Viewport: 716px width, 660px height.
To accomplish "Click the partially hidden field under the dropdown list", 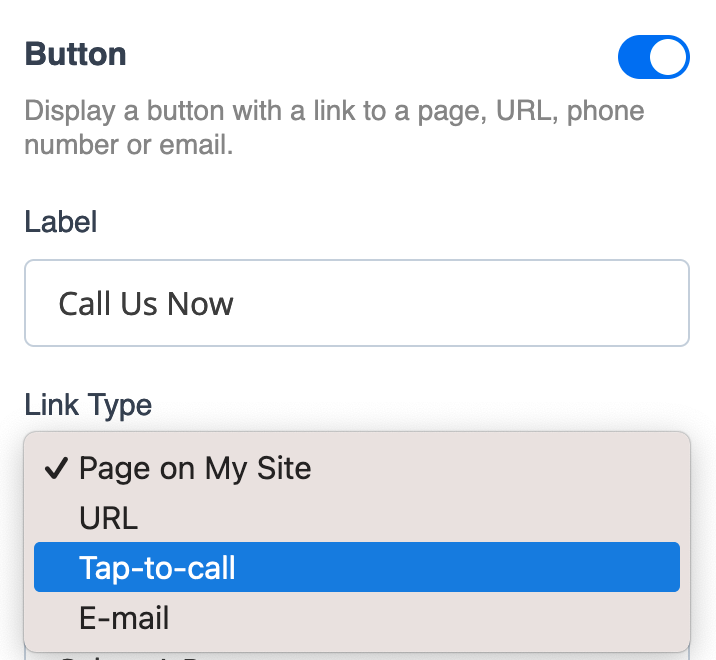I will (x=357, y=656).
